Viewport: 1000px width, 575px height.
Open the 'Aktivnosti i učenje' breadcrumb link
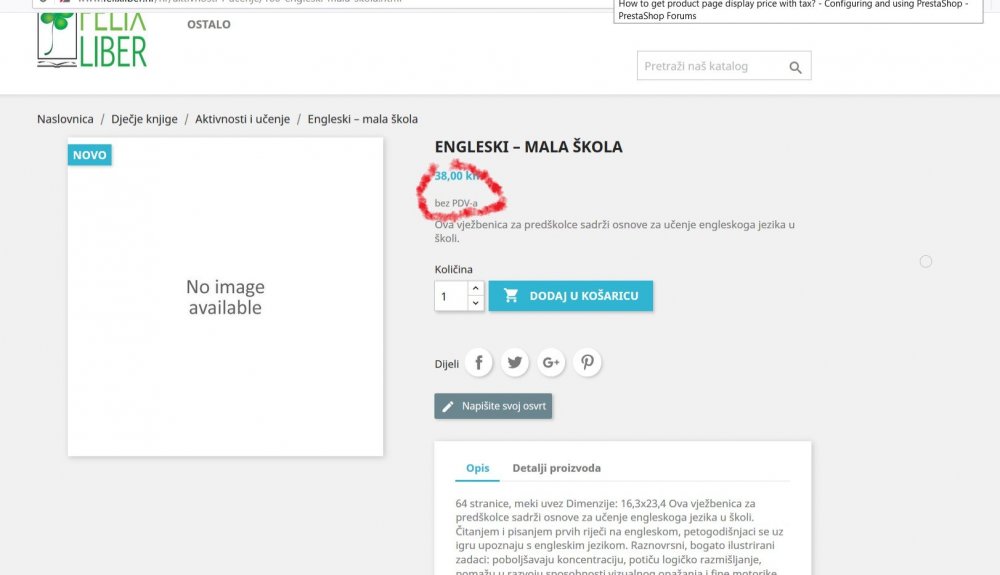pyautogui.click(x=242, y=119)
